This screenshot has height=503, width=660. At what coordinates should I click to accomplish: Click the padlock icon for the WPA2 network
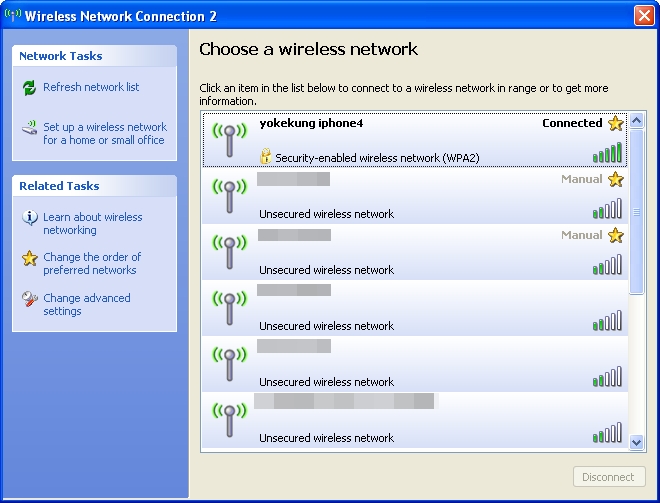265,157
